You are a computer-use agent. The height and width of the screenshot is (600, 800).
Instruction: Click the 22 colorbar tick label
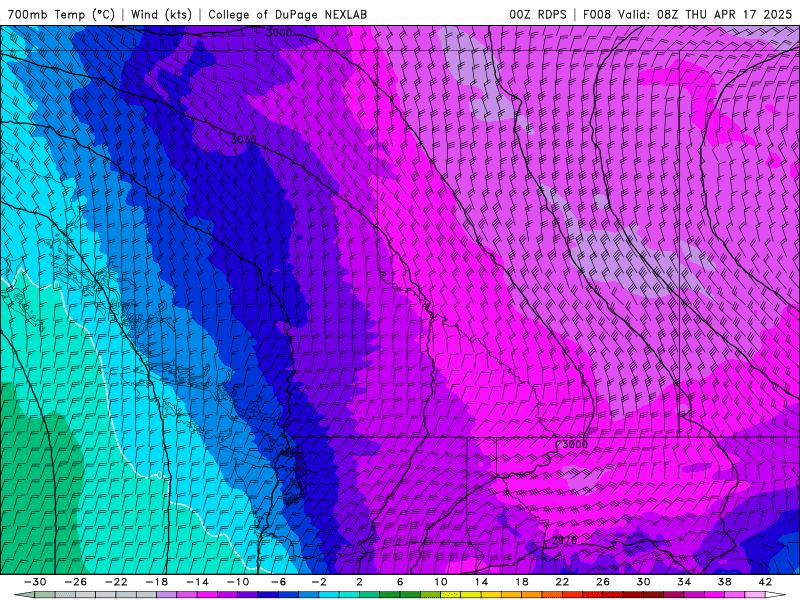(x=562, y=582)
